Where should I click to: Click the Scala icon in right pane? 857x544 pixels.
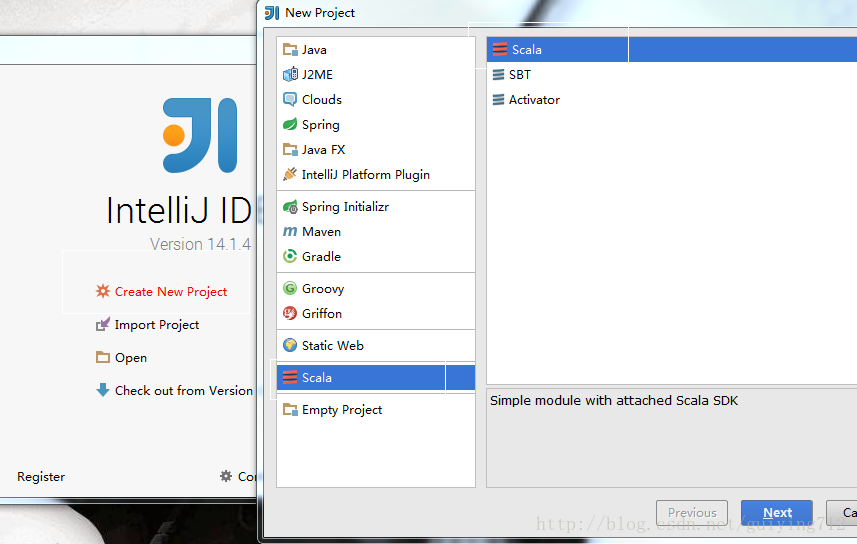pos(500,50)
